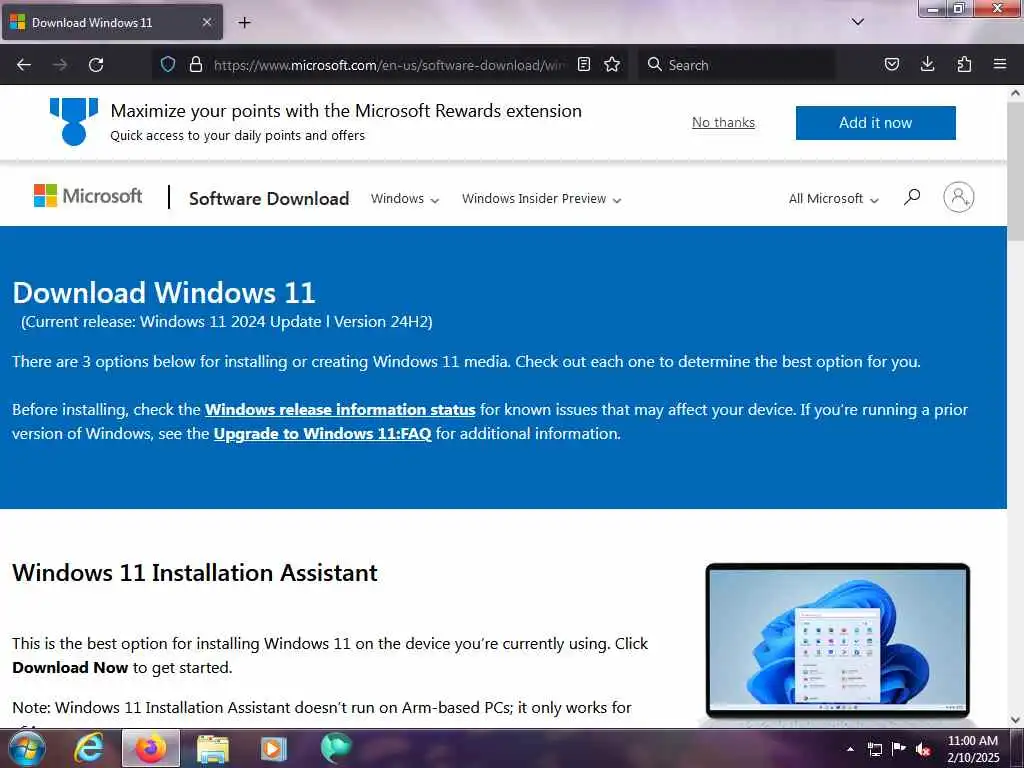Click the Microsoft Rewards medal icon
This screenshot has height=768, width=1024.
click(x=74, y=121)
